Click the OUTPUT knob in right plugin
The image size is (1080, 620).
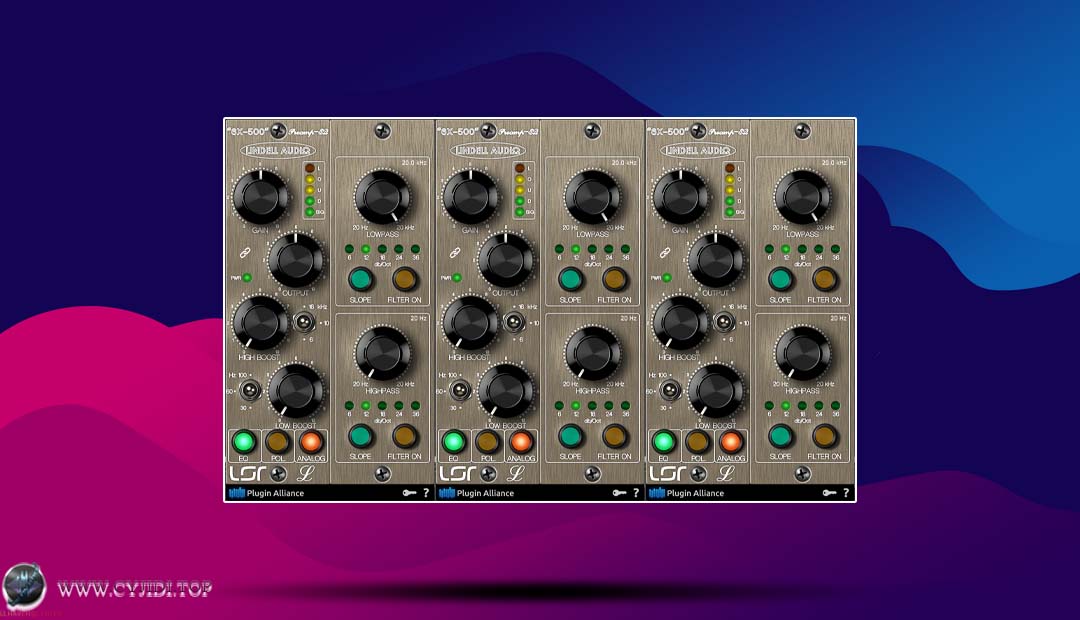pyautogui.click(x=716, y=260)
